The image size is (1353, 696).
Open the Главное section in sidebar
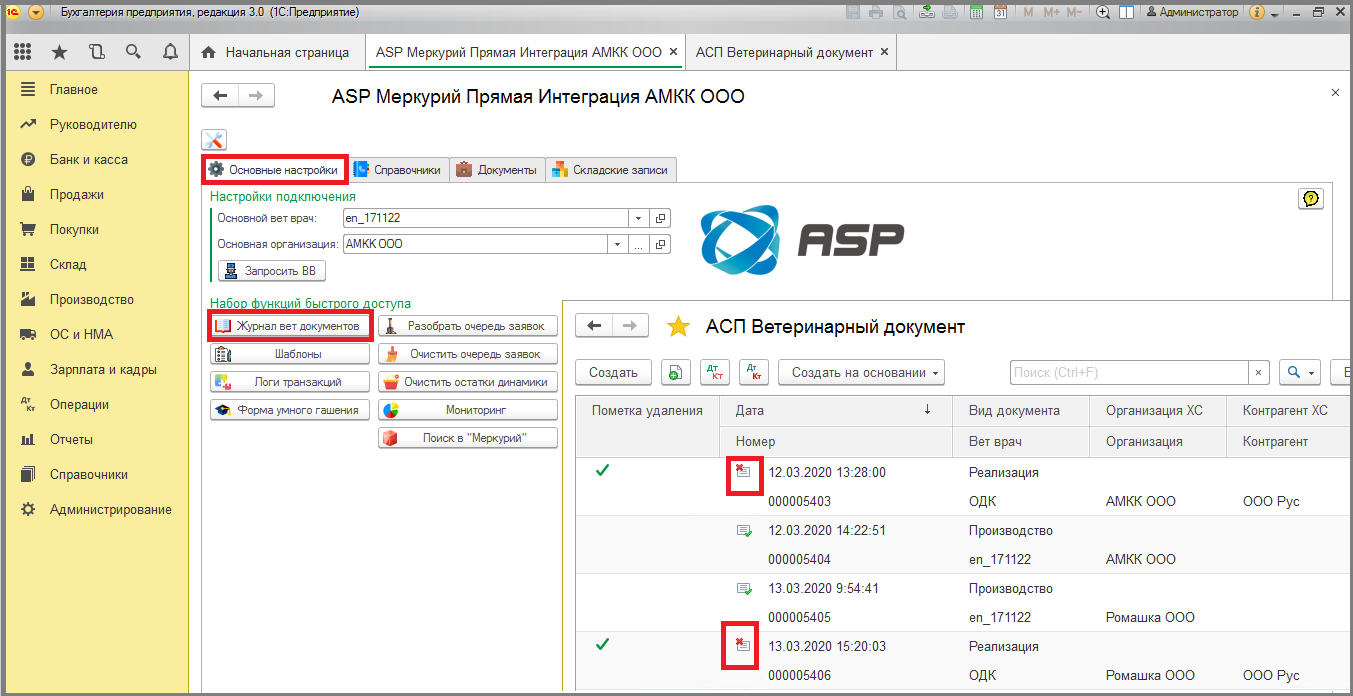point(74,89)
